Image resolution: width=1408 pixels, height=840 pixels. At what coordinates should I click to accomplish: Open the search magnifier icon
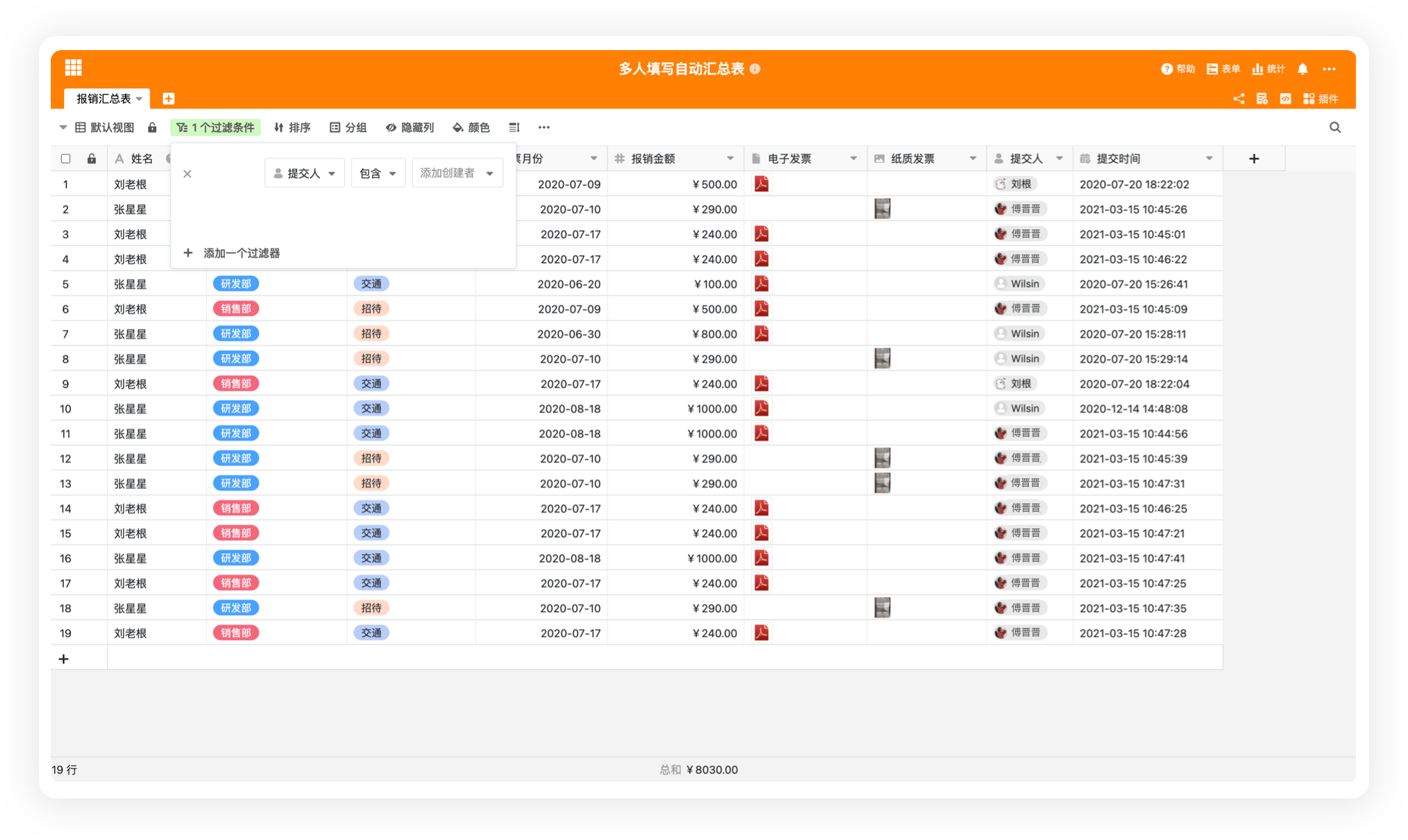tap(1334, 127)
